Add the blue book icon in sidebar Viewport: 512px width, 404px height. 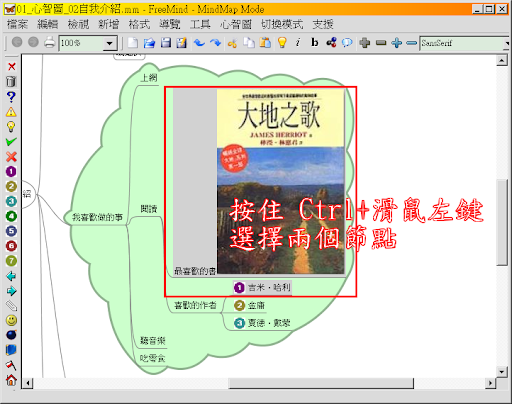tap(11, 350)
